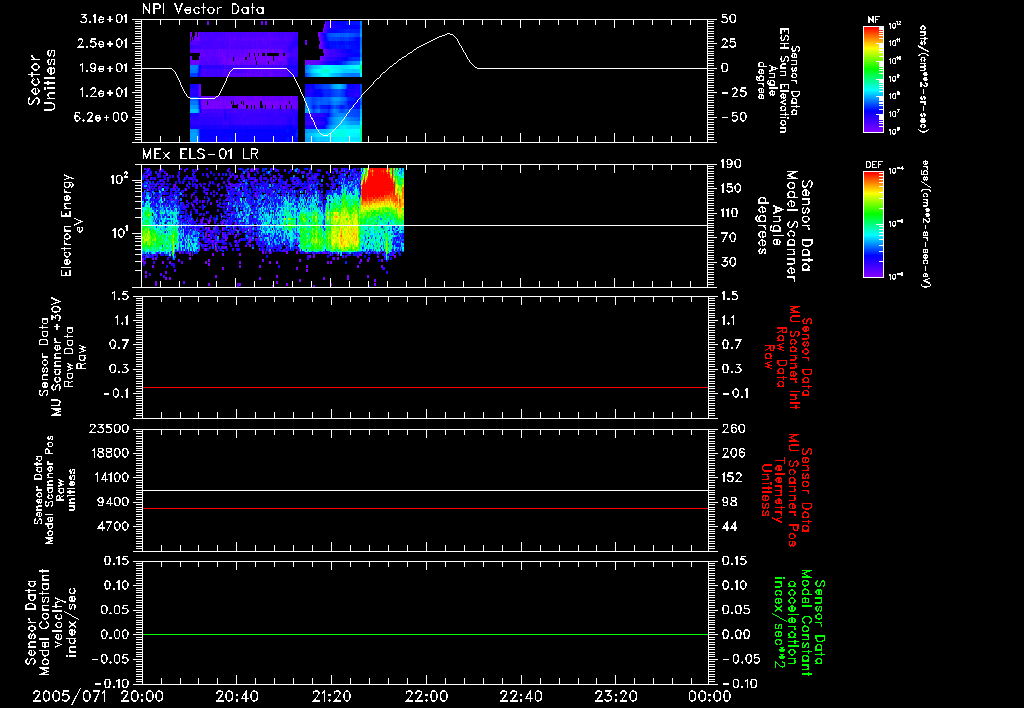This screenshot has height=708, width=1024.
Task: Click the 18800 scanner position tick label
Action: coord(110,453)
